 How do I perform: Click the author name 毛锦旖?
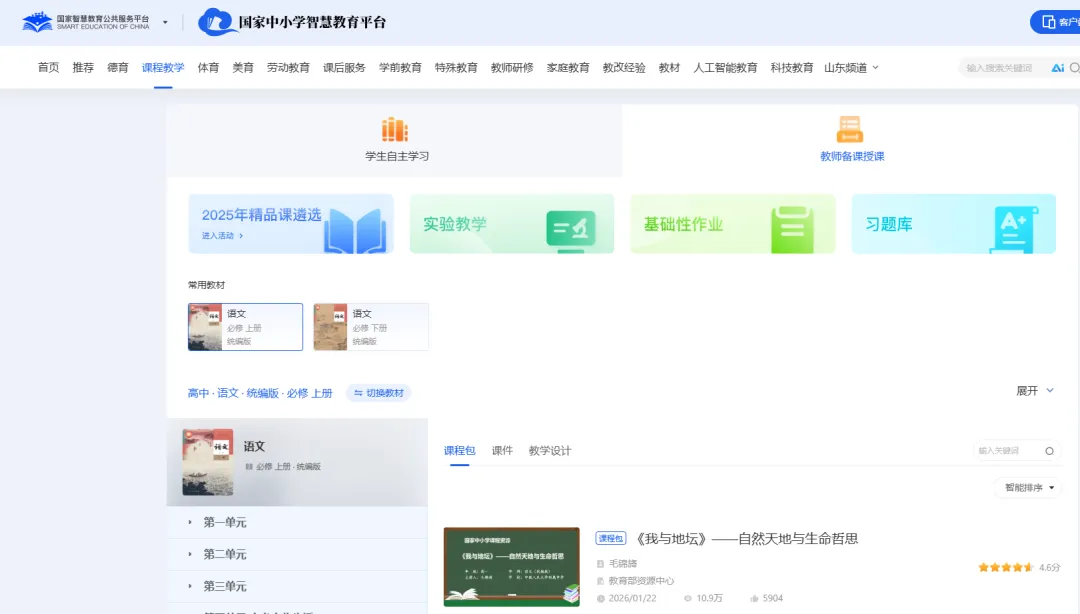click(623, 564)
